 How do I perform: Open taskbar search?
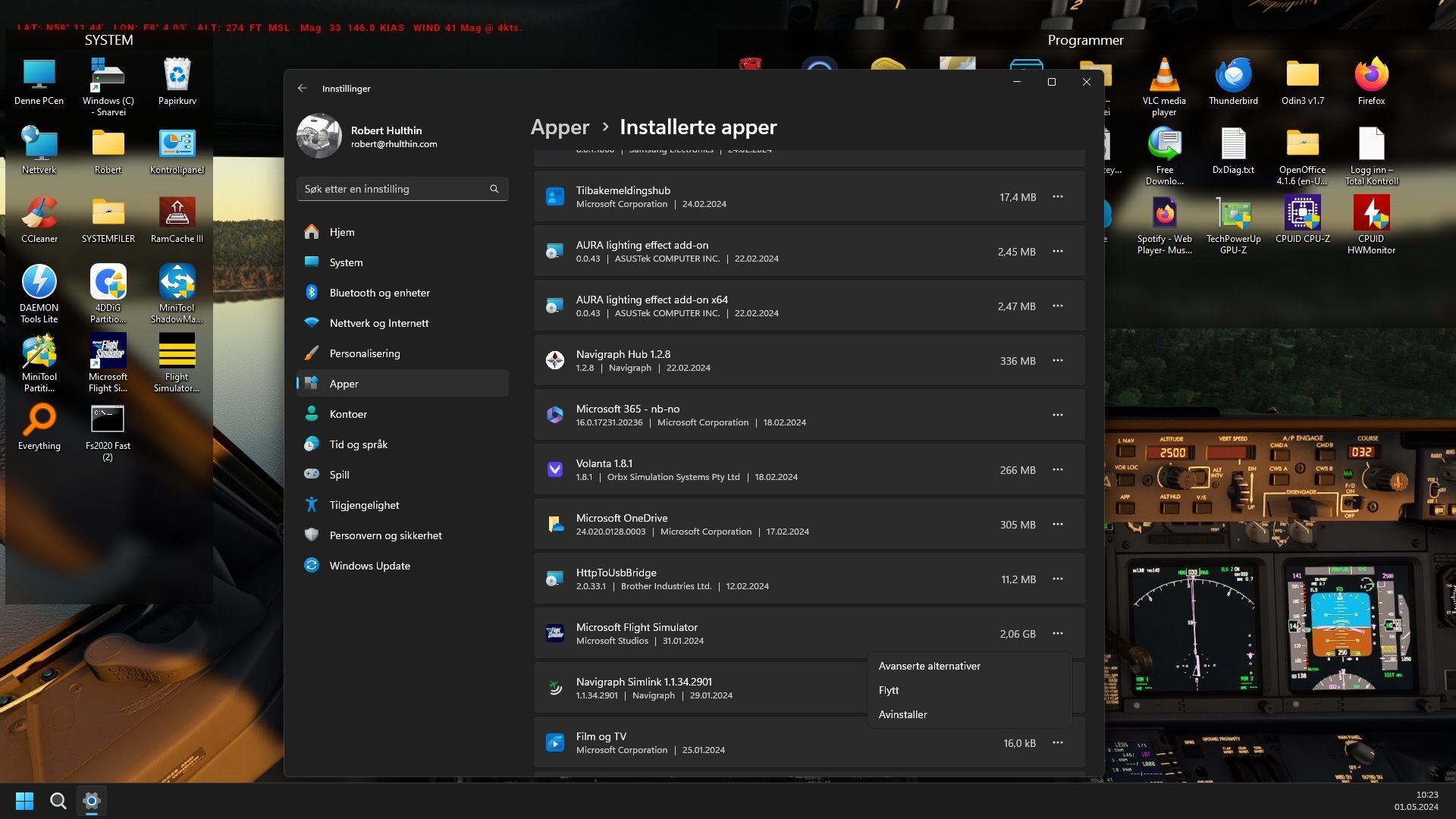point(58,801)
